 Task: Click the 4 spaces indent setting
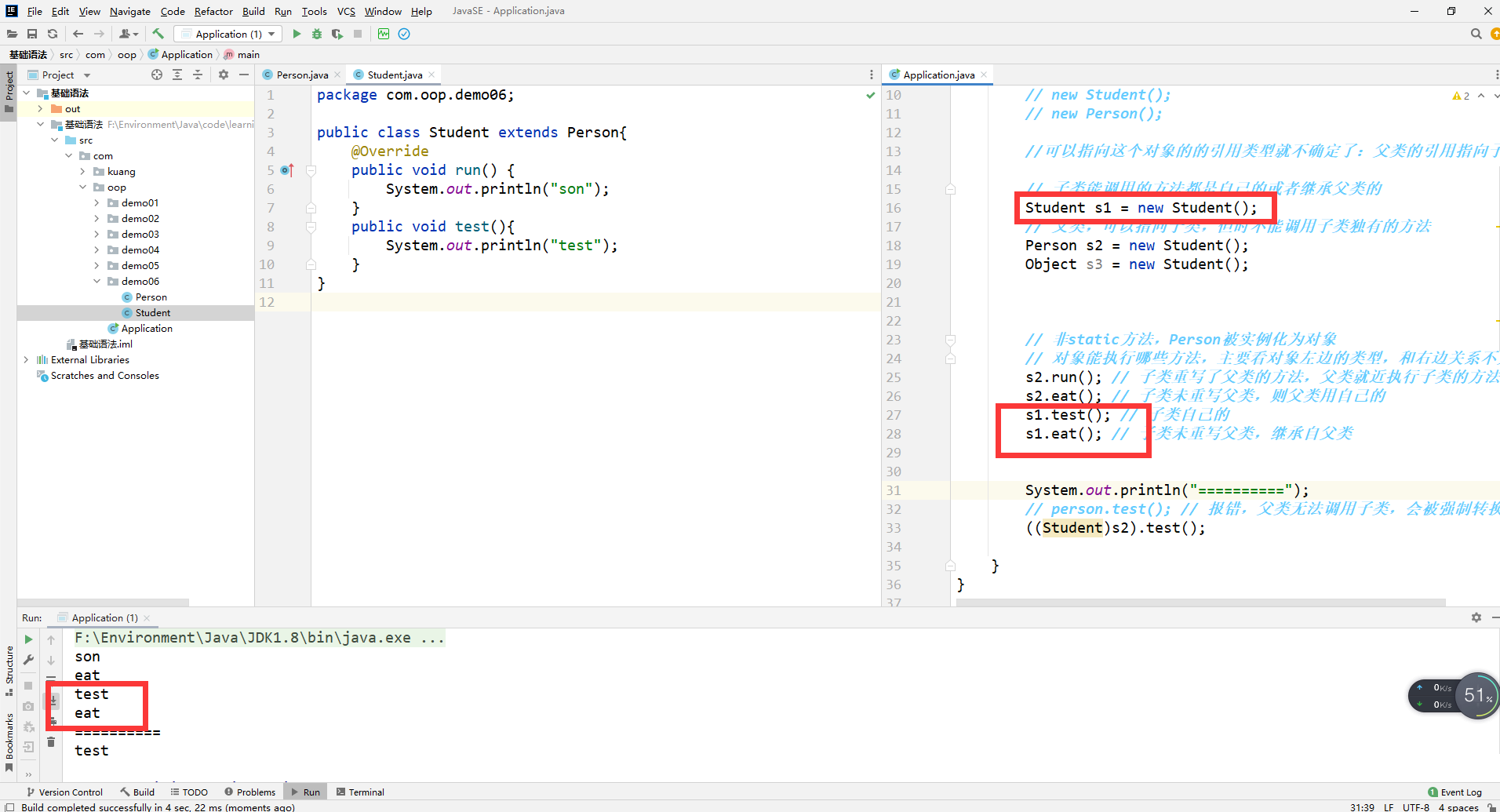[x=1458, y=807]
